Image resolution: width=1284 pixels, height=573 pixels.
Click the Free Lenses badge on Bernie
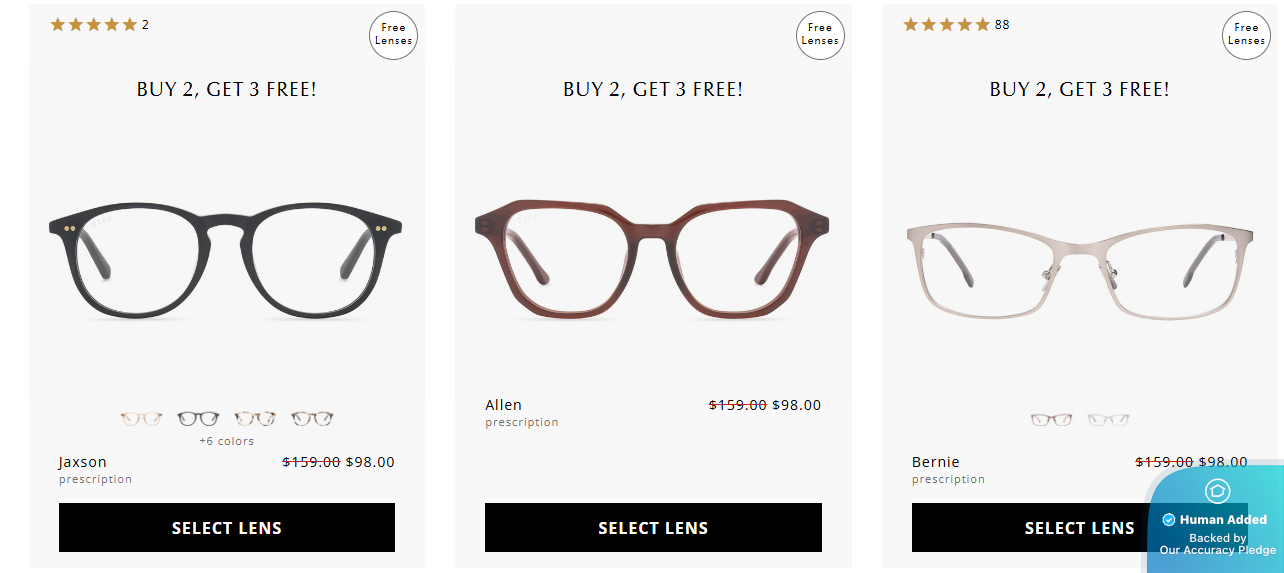(1246, 35)
